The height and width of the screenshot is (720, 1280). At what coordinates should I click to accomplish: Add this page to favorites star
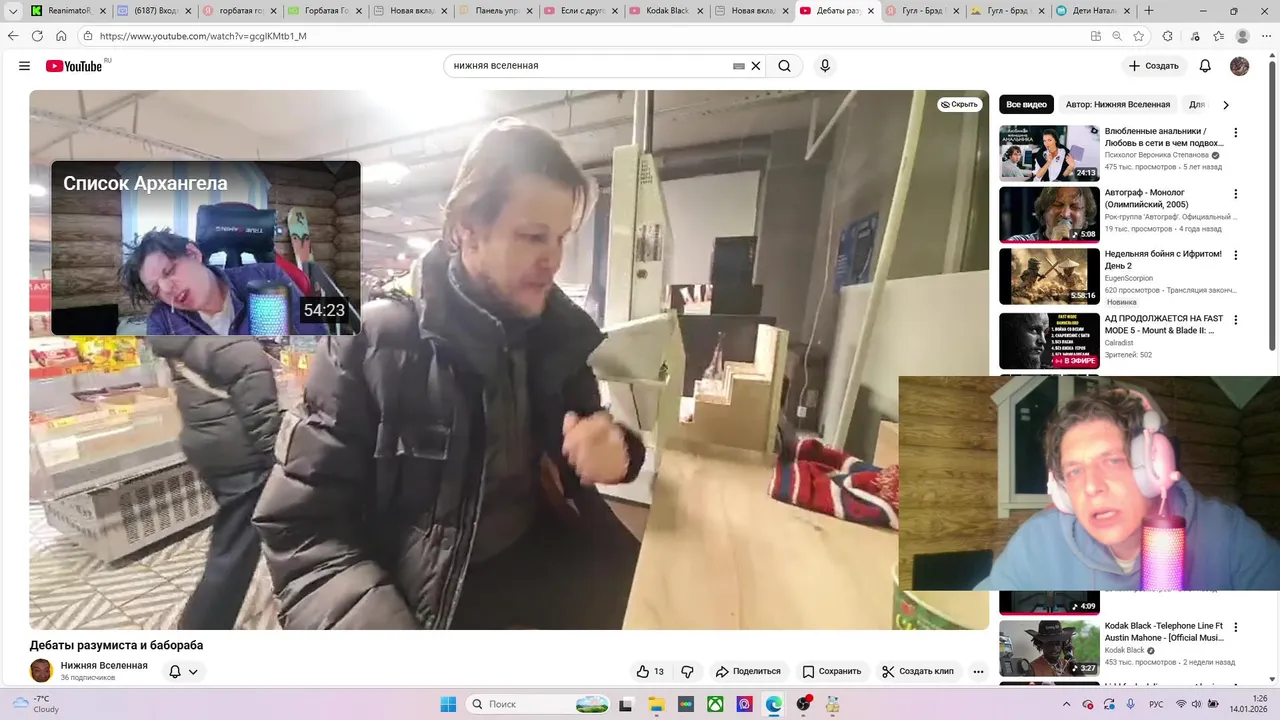coord(1140,35)
